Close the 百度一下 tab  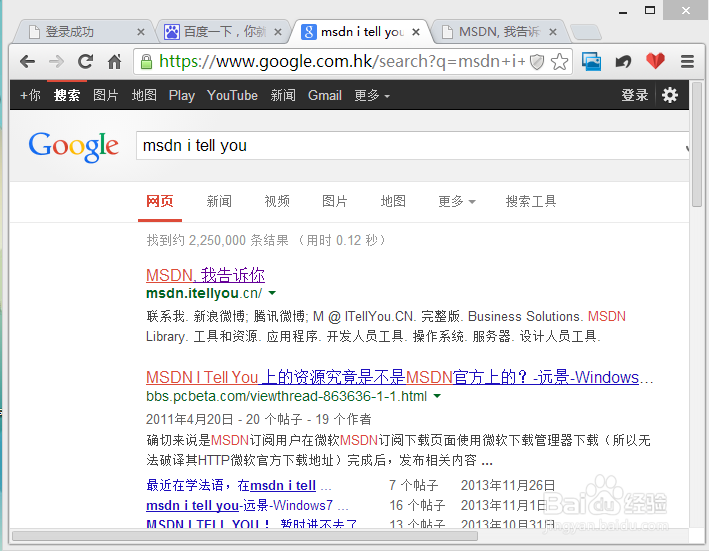coord(278,32)
